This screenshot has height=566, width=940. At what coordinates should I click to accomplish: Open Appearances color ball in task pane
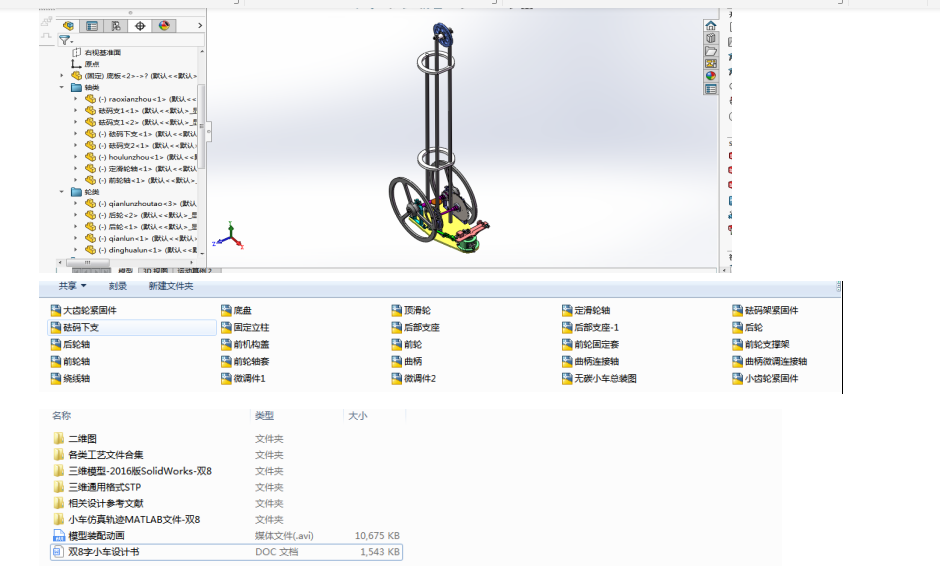[x=710, y=76]
